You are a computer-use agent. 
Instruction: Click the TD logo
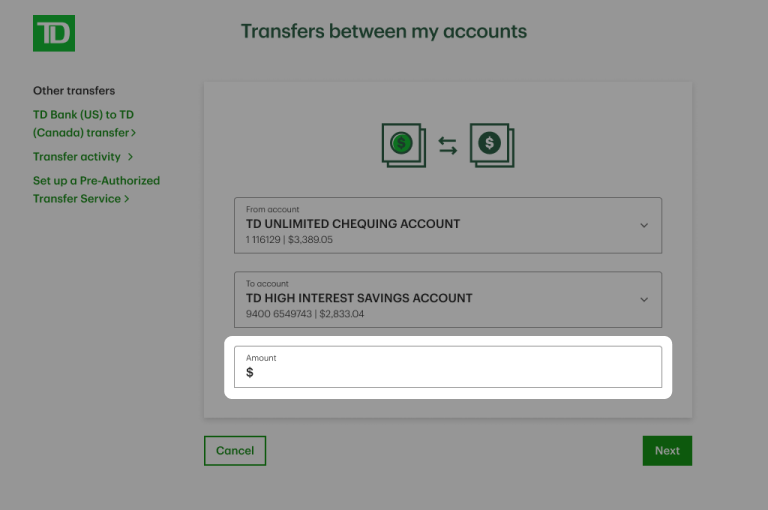(54, 33)
